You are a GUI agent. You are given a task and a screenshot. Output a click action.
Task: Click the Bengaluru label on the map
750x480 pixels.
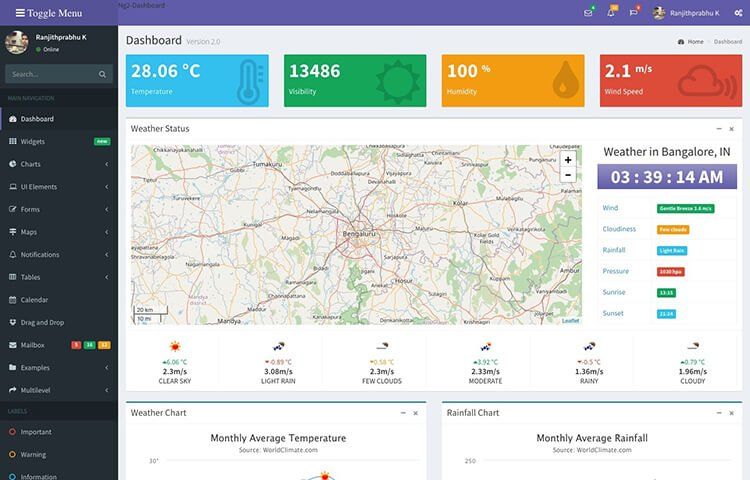coord(359,234)
